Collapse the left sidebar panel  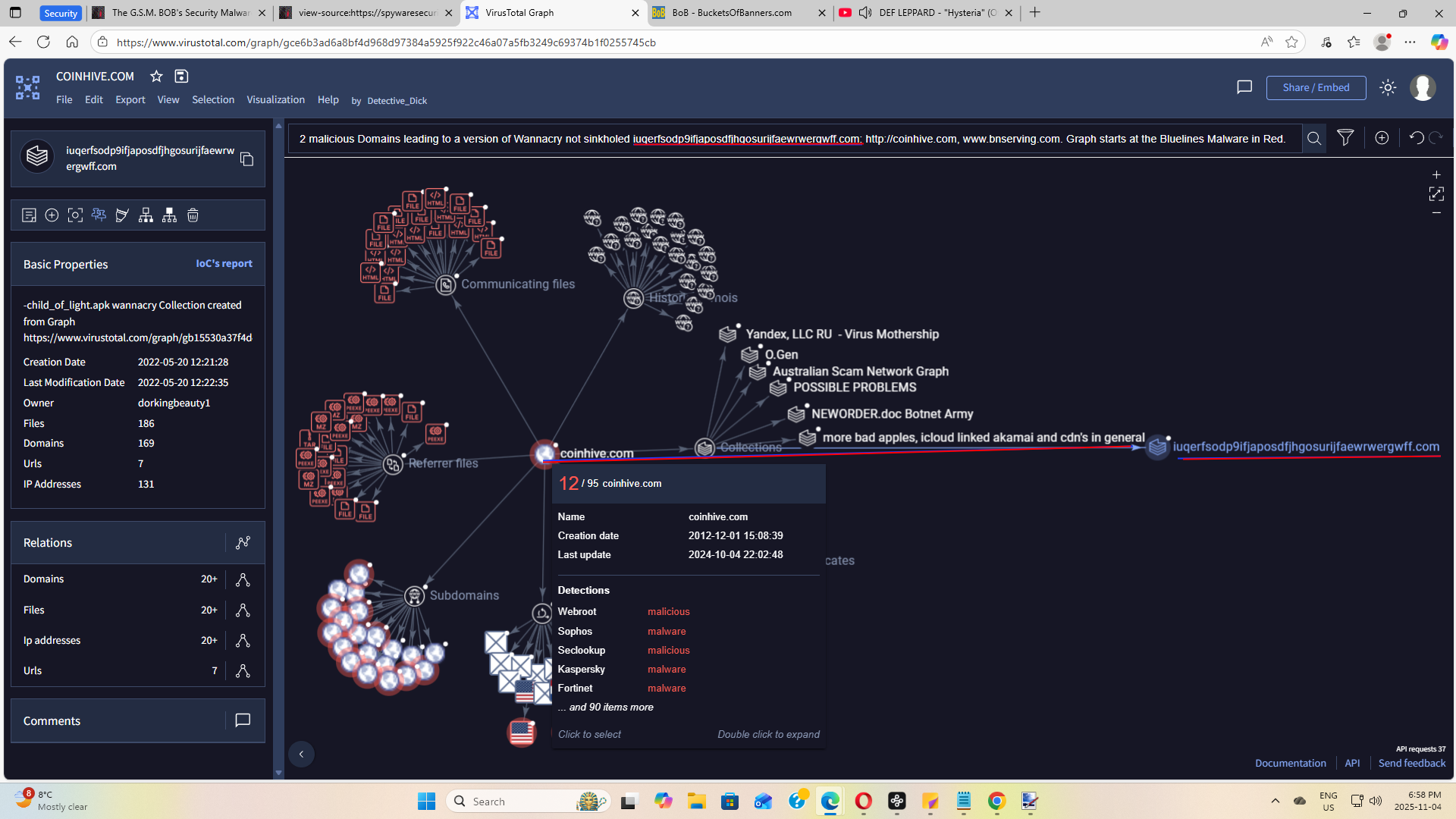click(x=301, y=754)
